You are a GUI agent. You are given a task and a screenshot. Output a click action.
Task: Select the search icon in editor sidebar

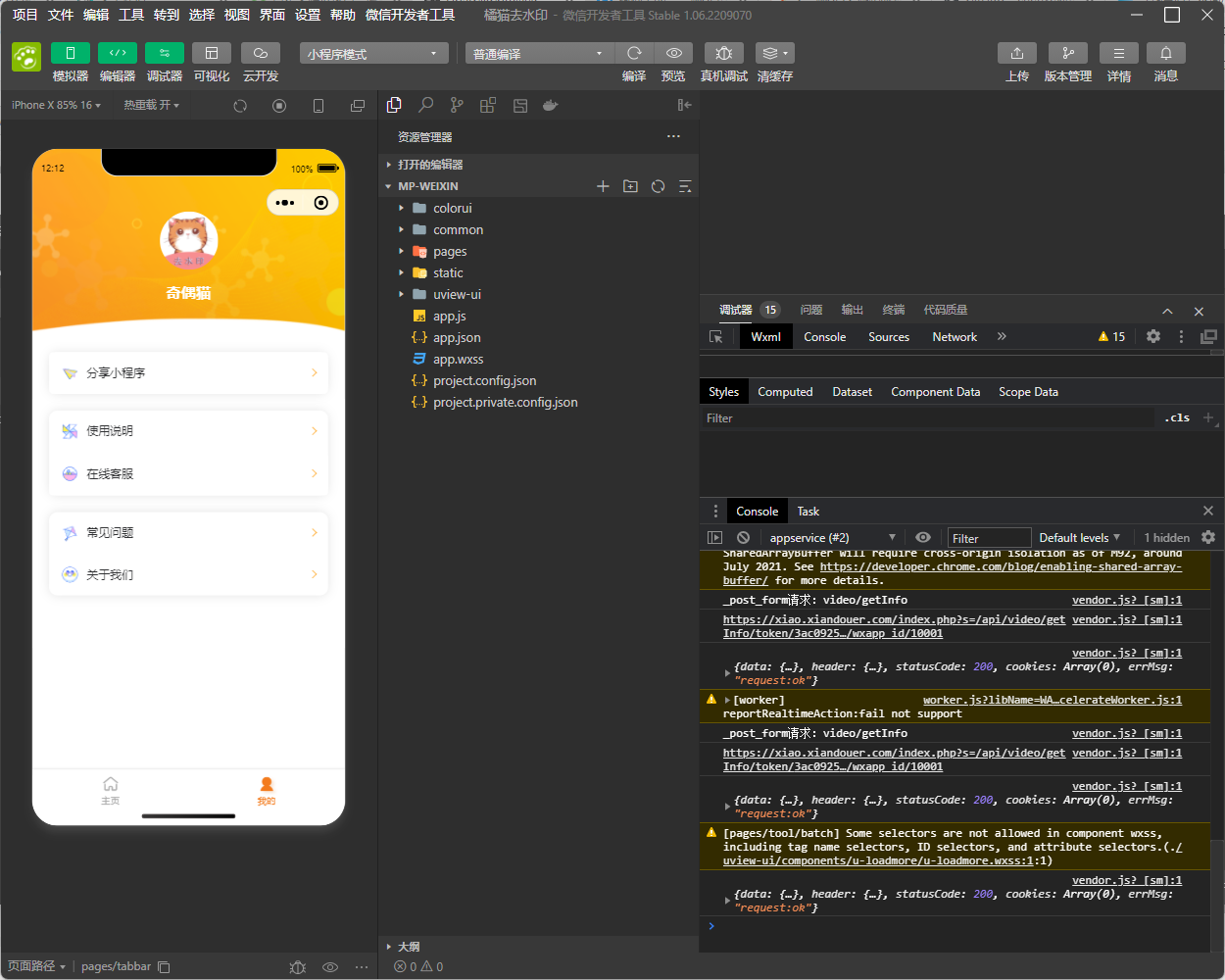[425, 105]
